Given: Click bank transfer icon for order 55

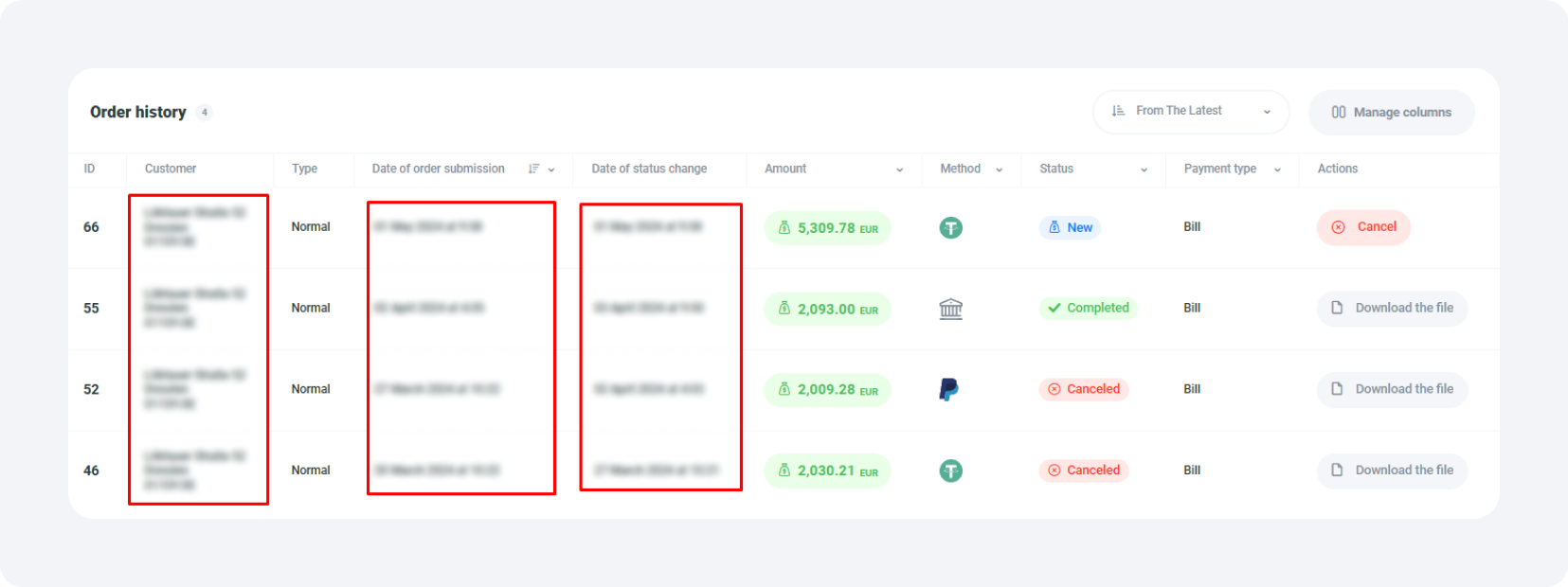Looking at the screenshot, I should (x=950, y=309).
